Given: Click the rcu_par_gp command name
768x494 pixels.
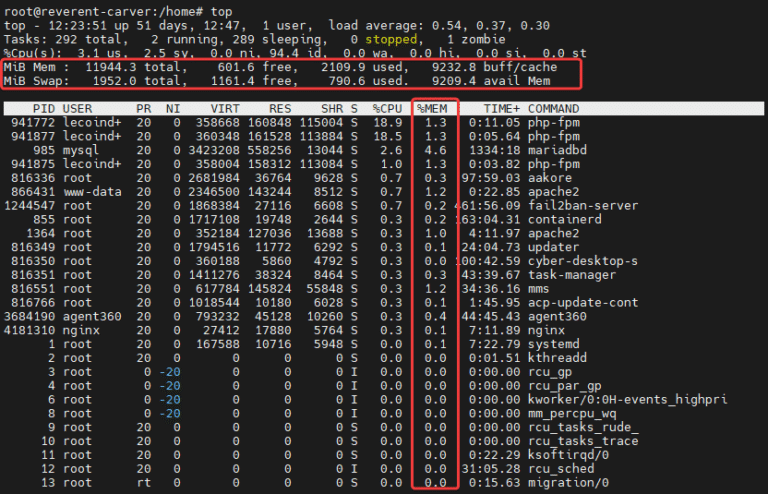Looking at the screenshot, I should point(564,385).
